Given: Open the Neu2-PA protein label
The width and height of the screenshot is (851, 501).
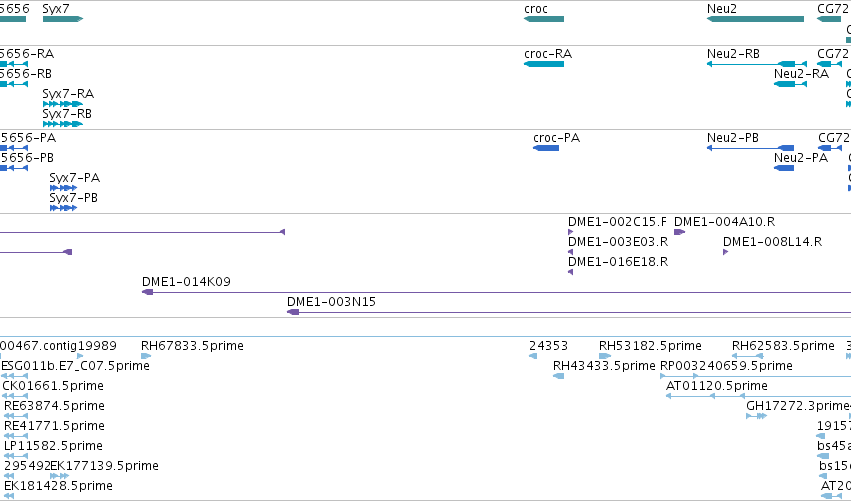Looking at the screenshot, I should 801,158.
